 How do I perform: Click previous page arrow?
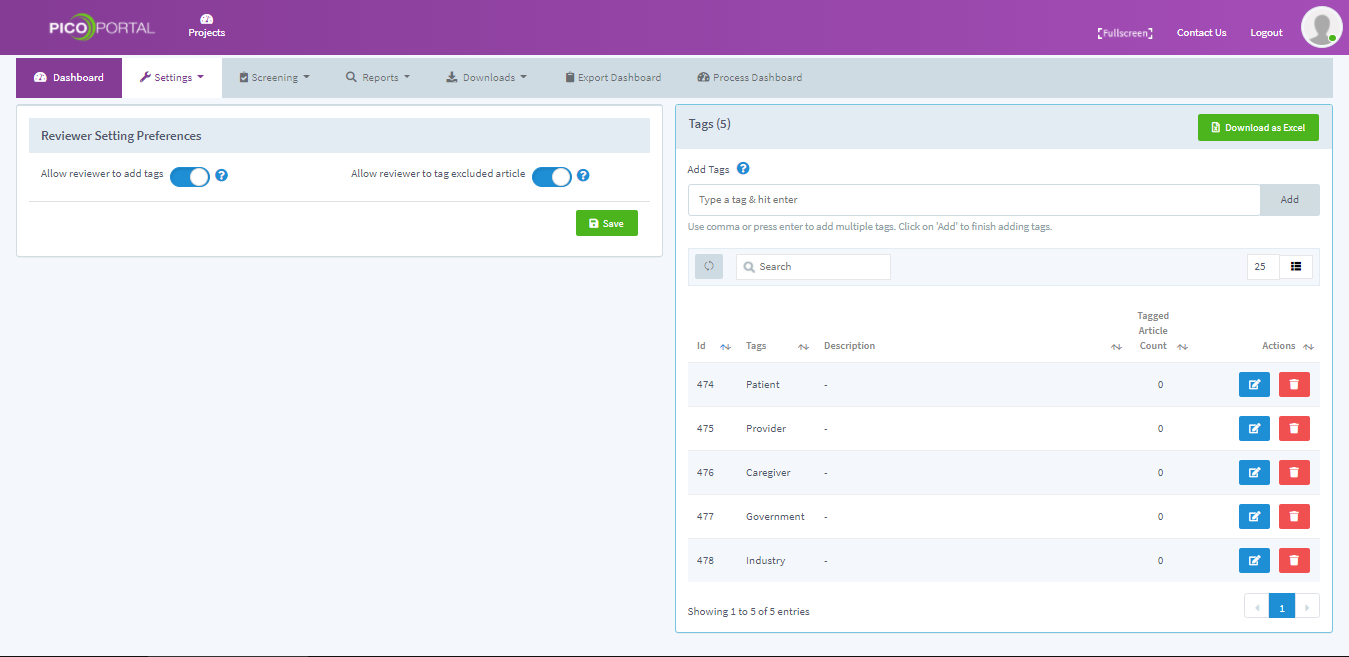[x=1257, y=606]
